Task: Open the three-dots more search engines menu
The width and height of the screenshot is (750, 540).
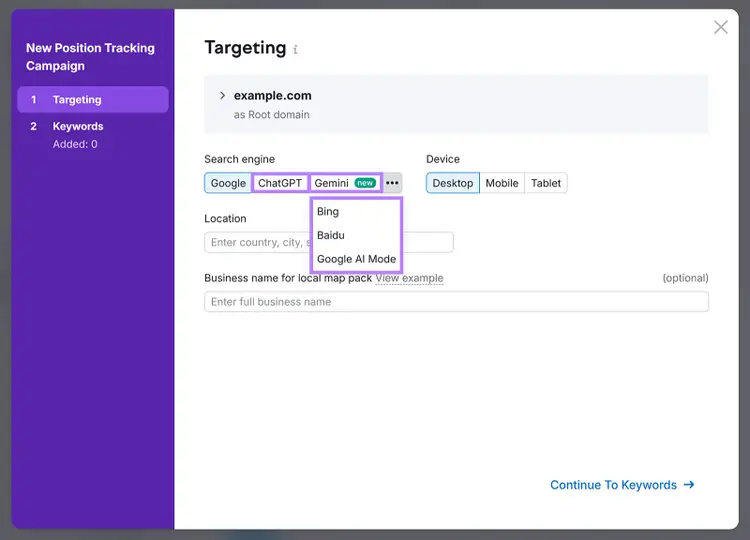Action: tap(392, 183)
